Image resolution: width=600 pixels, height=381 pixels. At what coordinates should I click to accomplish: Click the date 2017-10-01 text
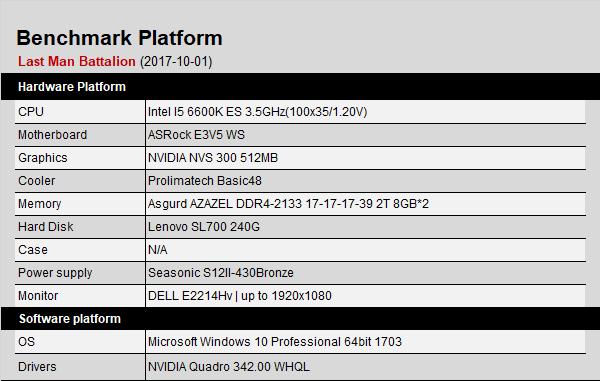(x=176, y=61)
